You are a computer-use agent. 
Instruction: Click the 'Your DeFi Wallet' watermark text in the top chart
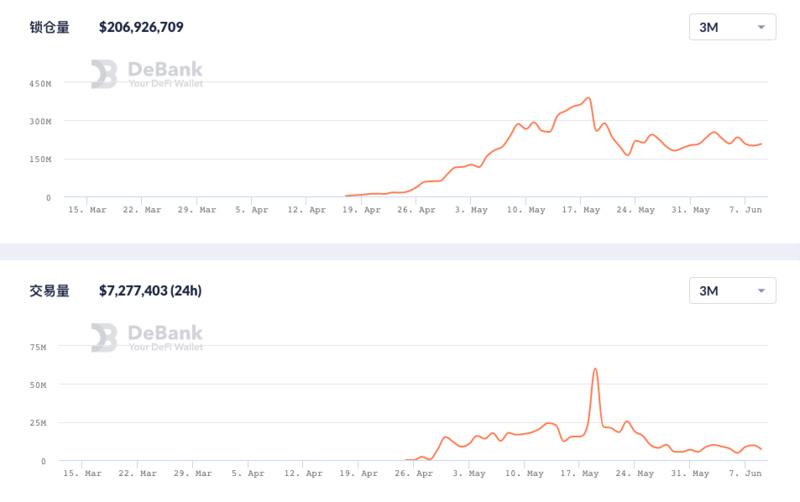[x=166, y=84]
